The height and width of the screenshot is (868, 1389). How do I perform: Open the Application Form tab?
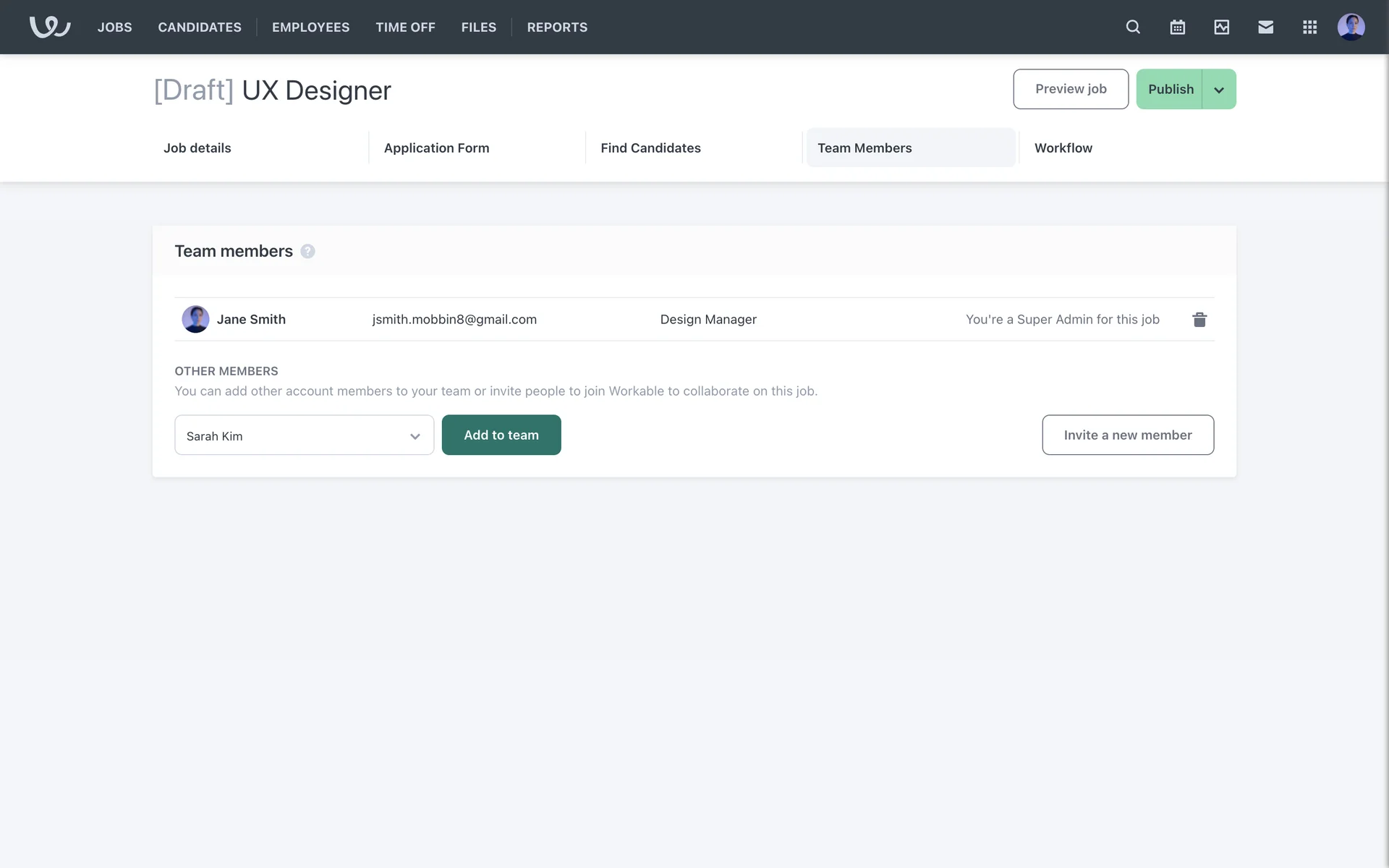(x=436, y=148)
